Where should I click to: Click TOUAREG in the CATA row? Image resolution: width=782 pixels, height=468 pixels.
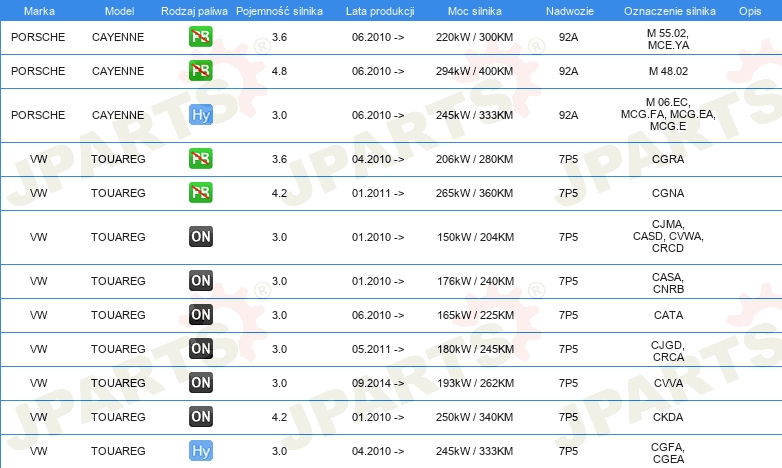[118, 315]
